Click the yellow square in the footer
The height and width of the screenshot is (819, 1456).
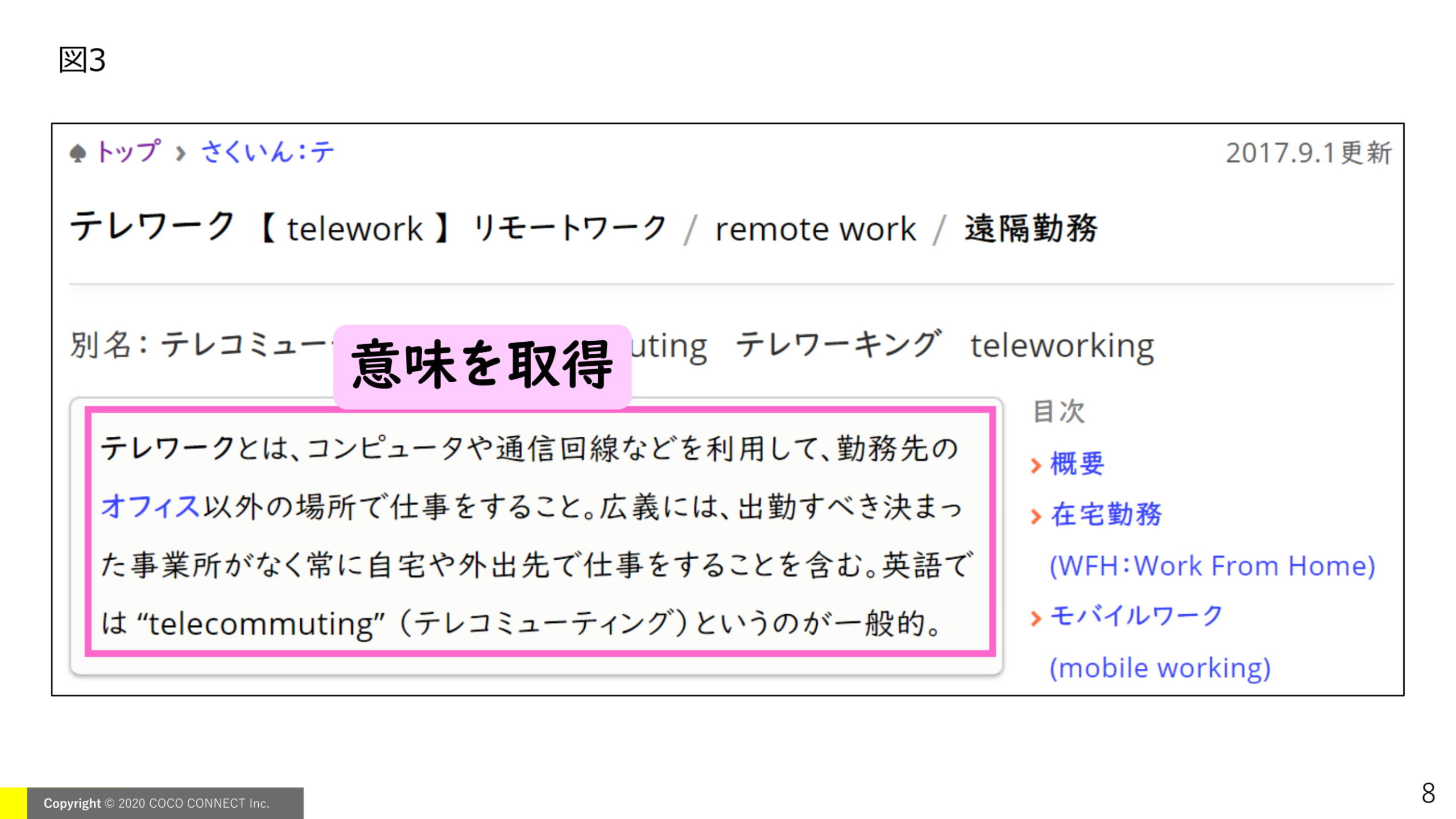13,803
